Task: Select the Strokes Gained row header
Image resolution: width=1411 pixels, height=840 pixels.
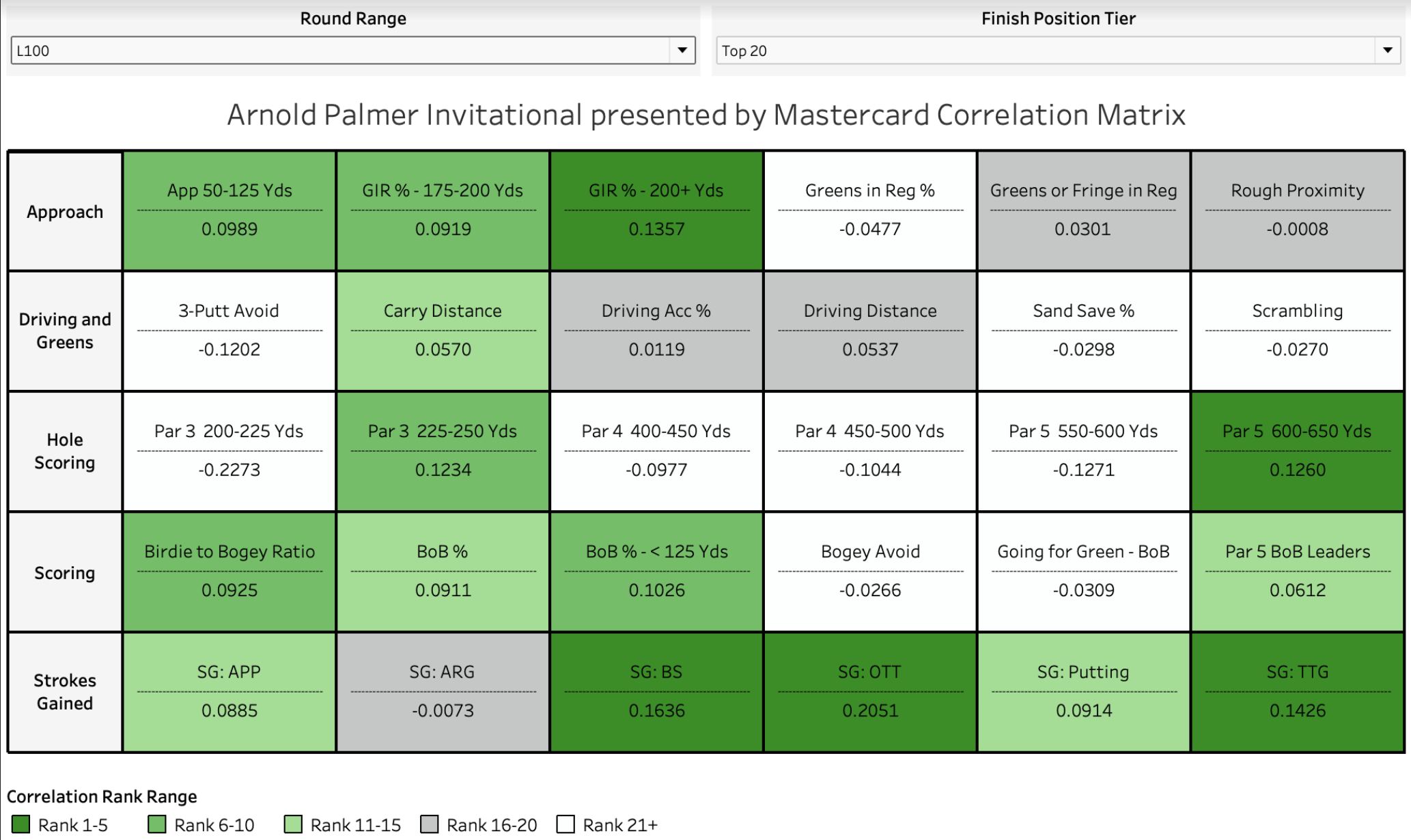Action: point(65,692)
